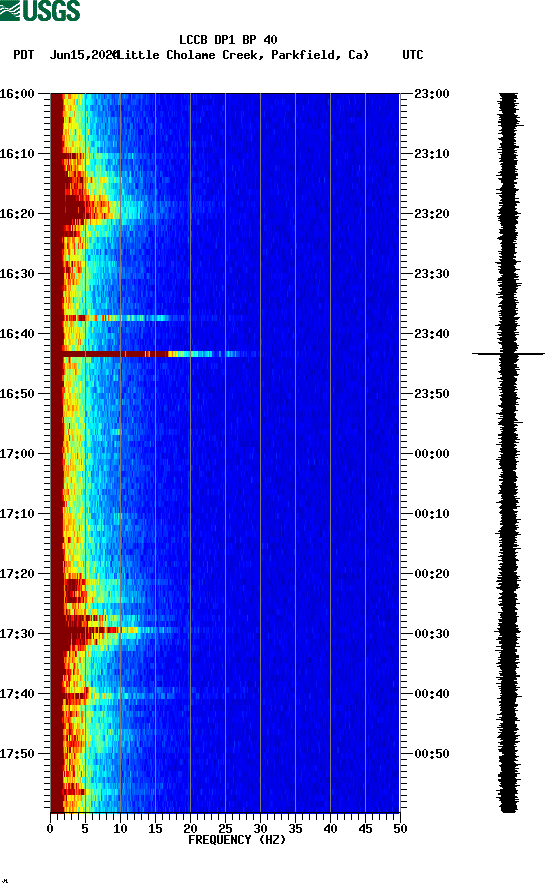
Task: Click the 16:30 PDT time label
Action: (17, 274)
